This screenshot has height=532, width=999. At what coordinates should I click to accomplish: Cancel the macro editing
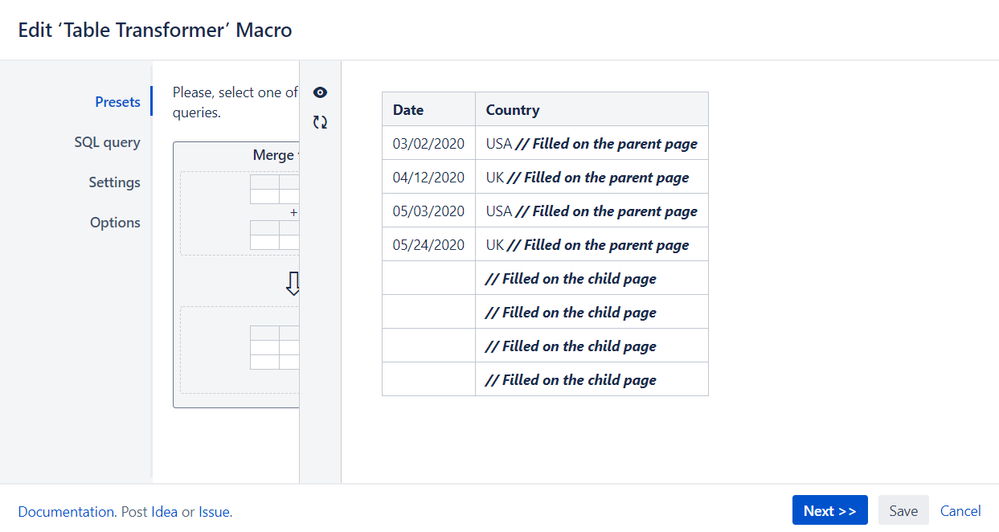[x=960, y=510]
